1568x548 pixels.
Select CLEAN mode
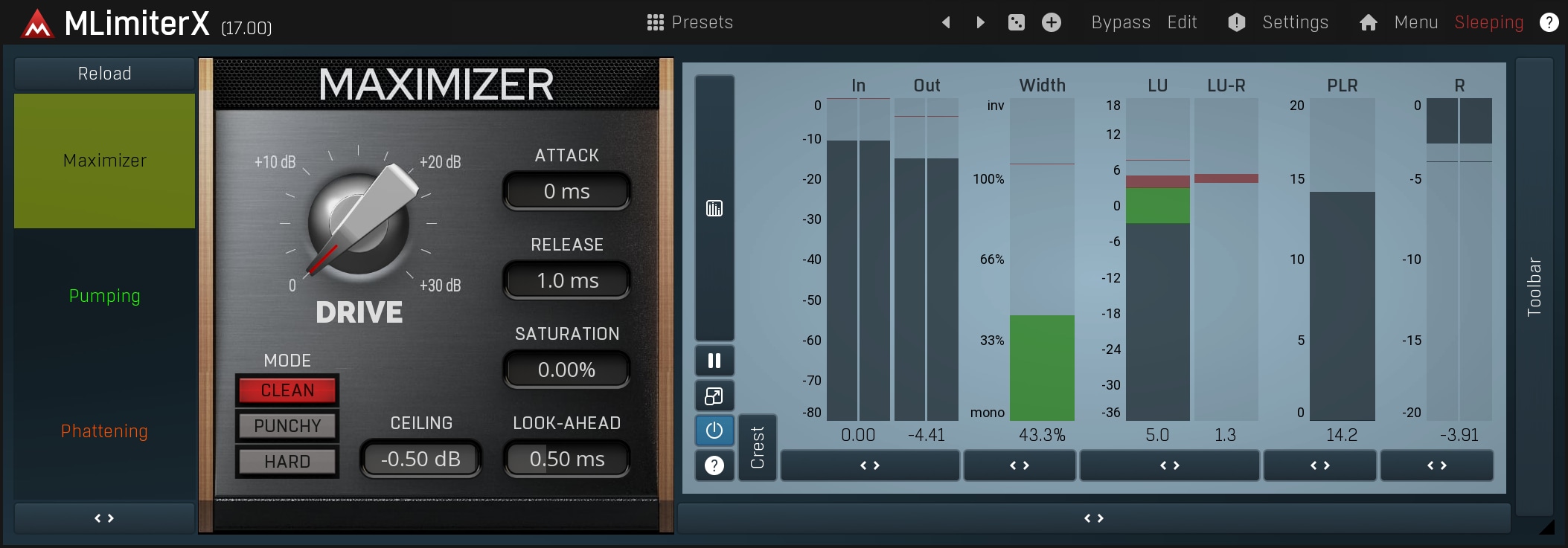(287, 390)
